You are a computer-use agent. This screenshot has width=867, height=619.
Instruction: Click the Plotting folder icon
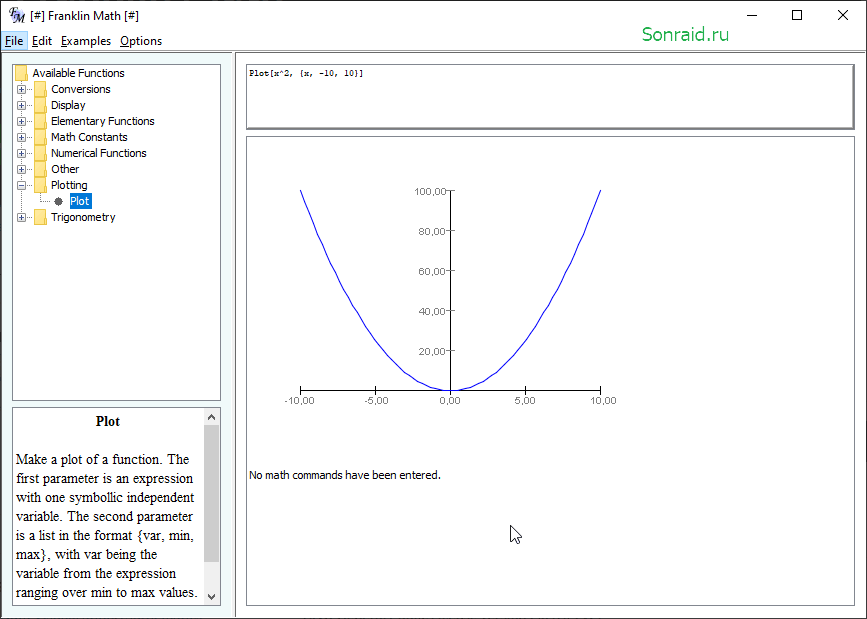point(40,185)
